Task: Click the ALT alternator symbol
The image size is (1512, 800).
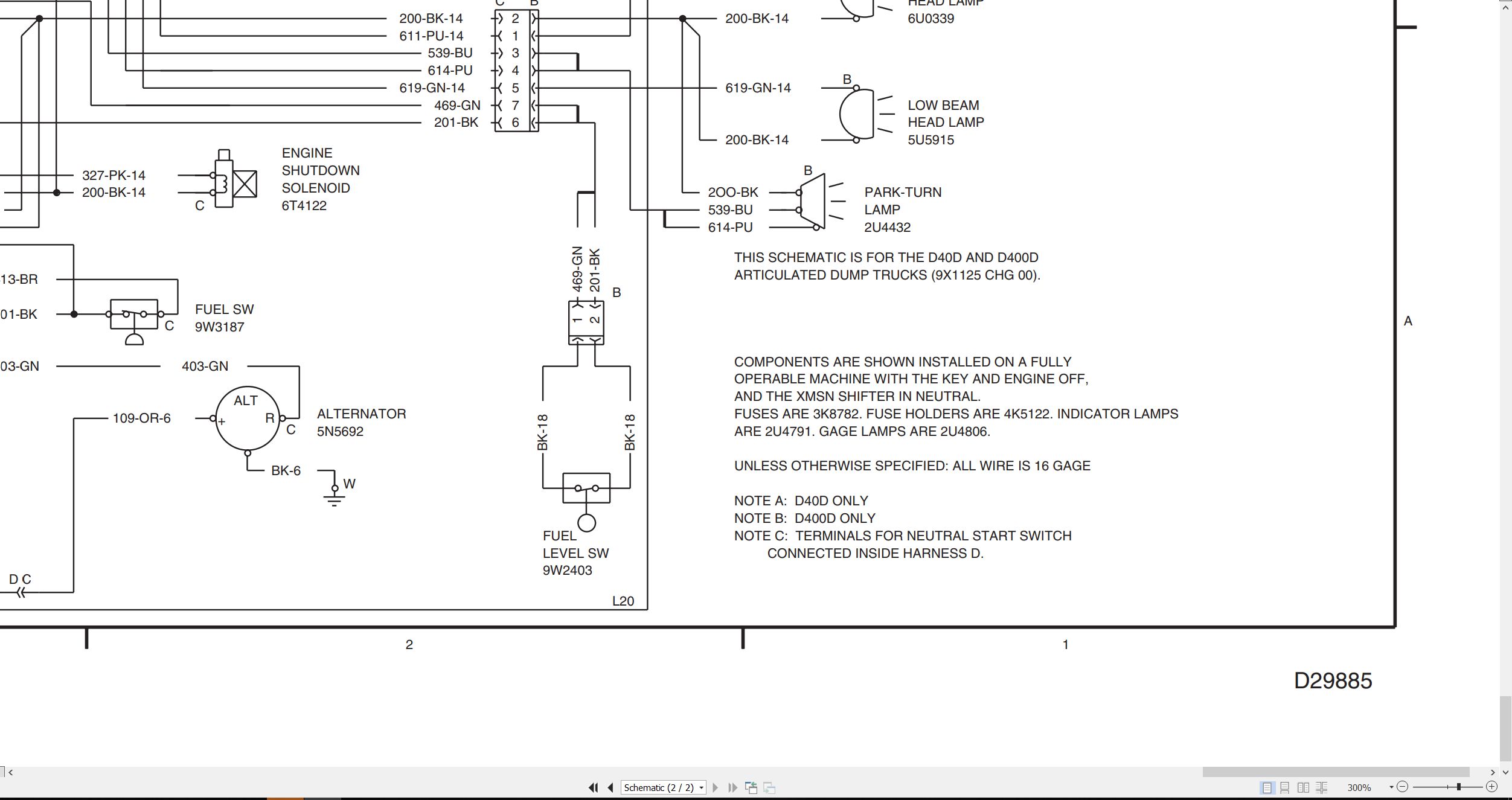Action: pos(247,418)
